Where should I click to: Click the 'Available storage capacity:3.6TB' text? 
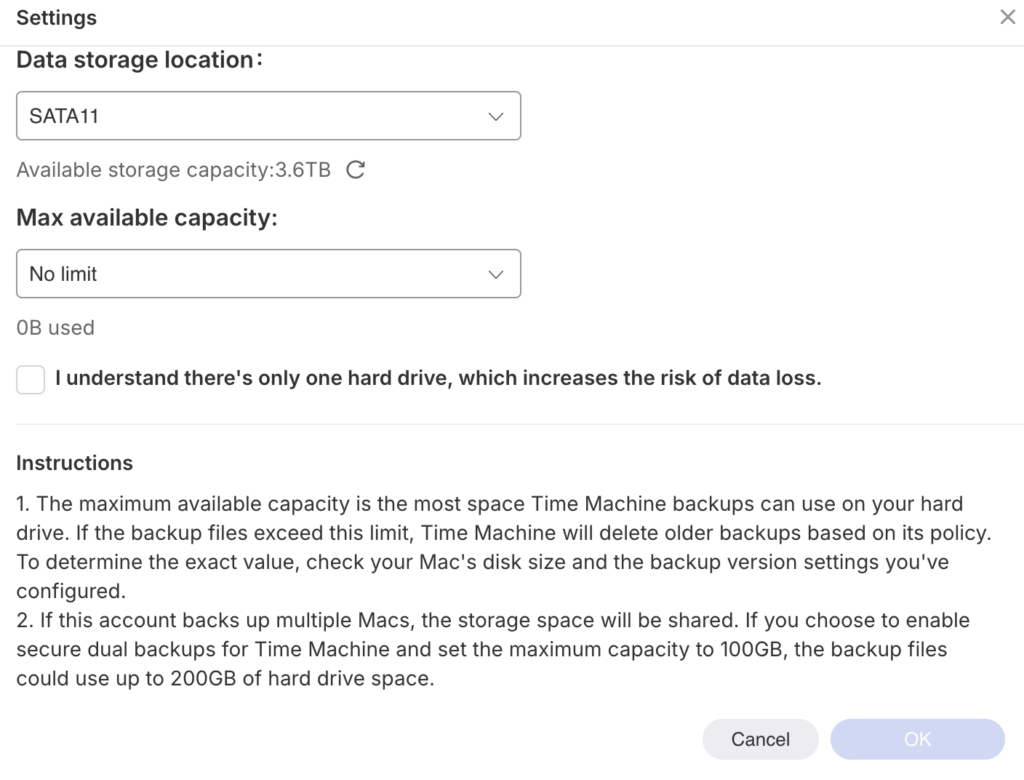(173, 170)
